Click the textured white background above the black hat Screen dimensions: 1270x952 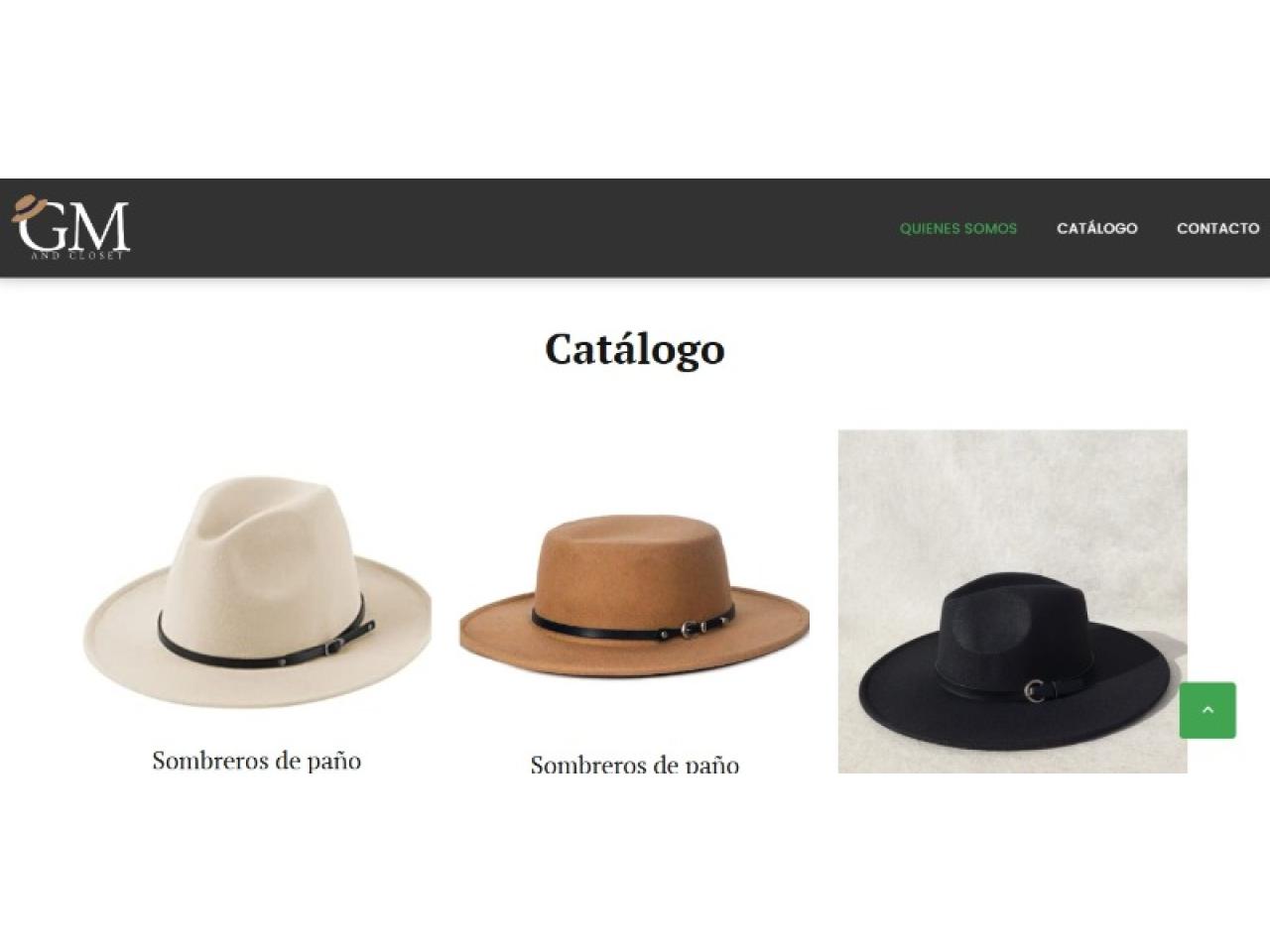click(x=1012, y=496)
